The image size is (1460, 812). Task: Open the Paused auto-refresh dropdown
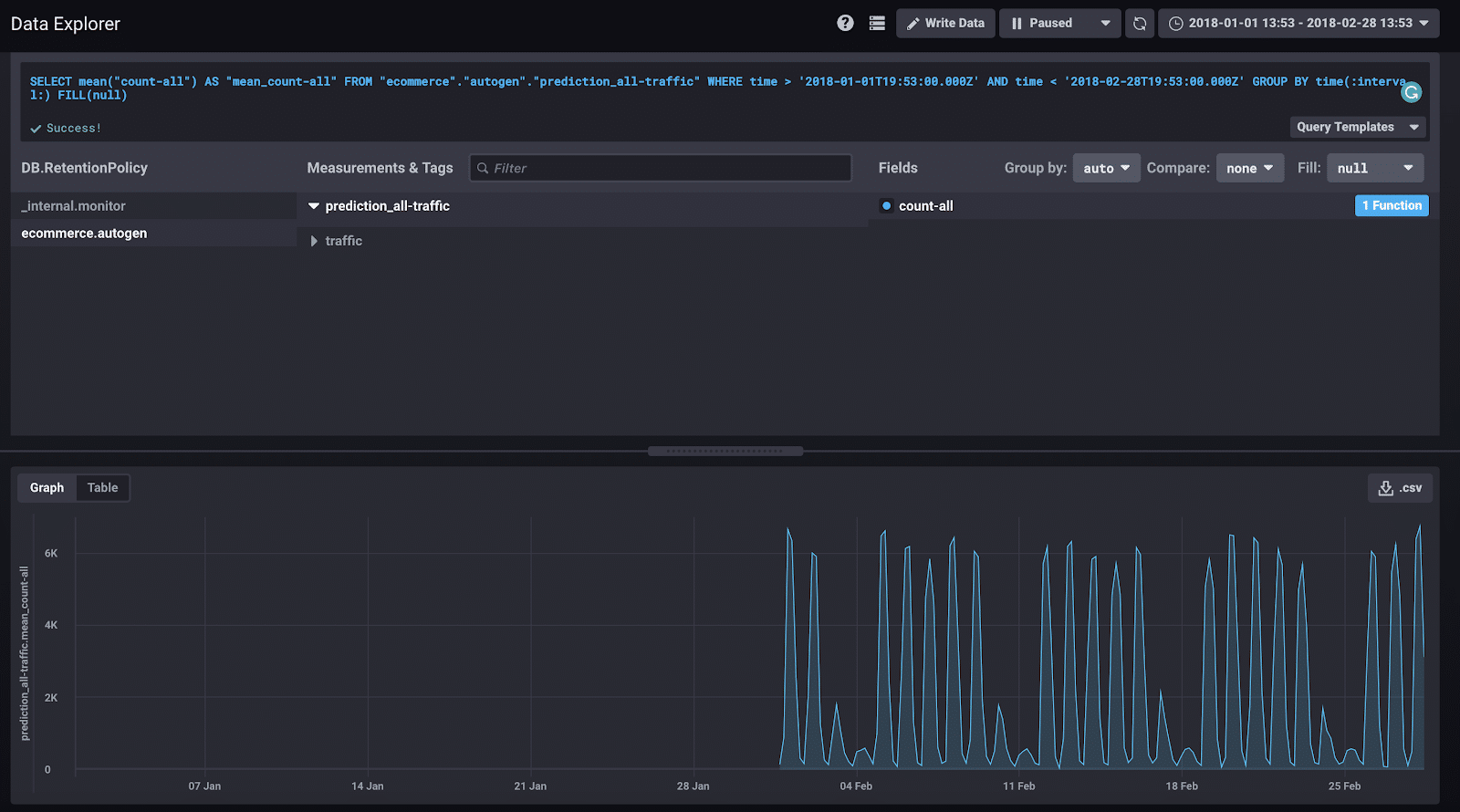(x=1059, y=23)
